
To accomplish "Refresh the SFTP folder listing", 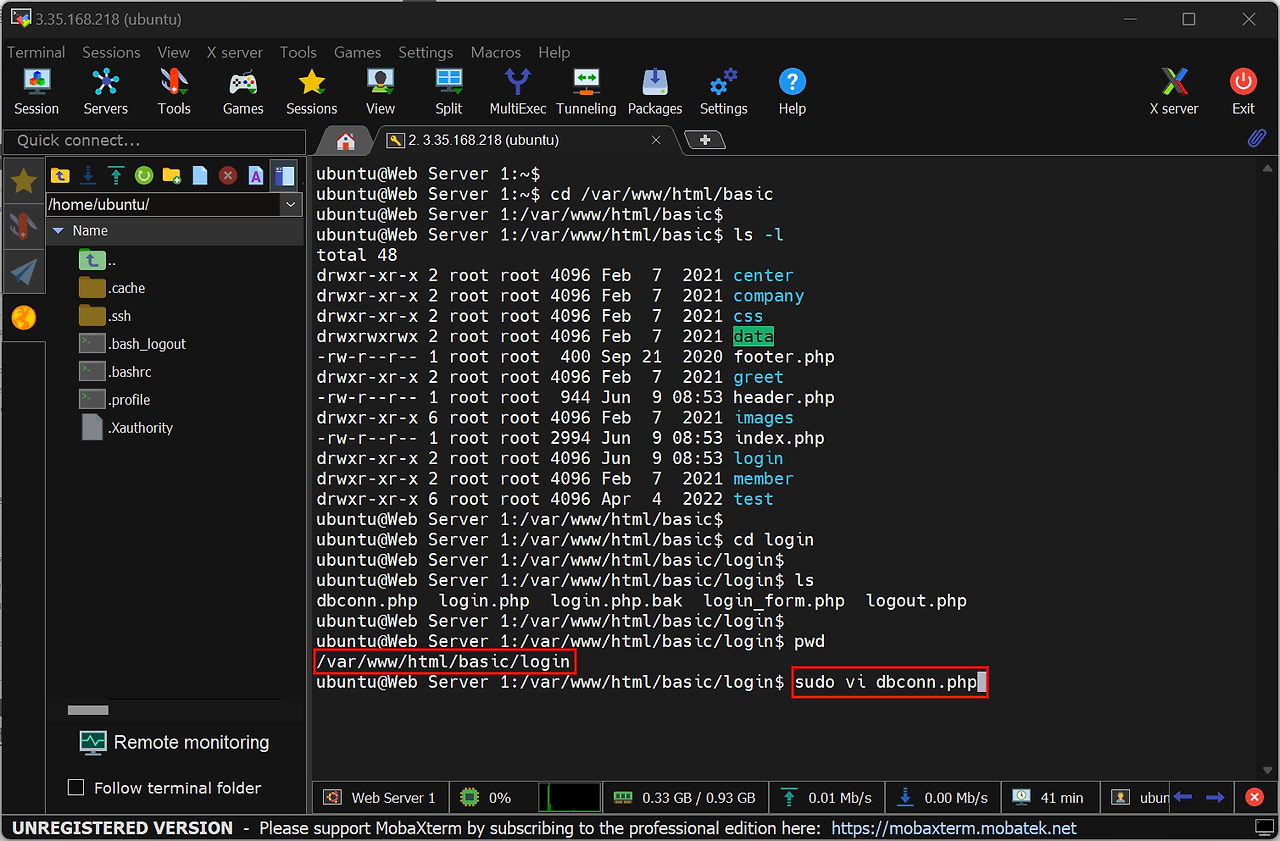I will [144, 176].
